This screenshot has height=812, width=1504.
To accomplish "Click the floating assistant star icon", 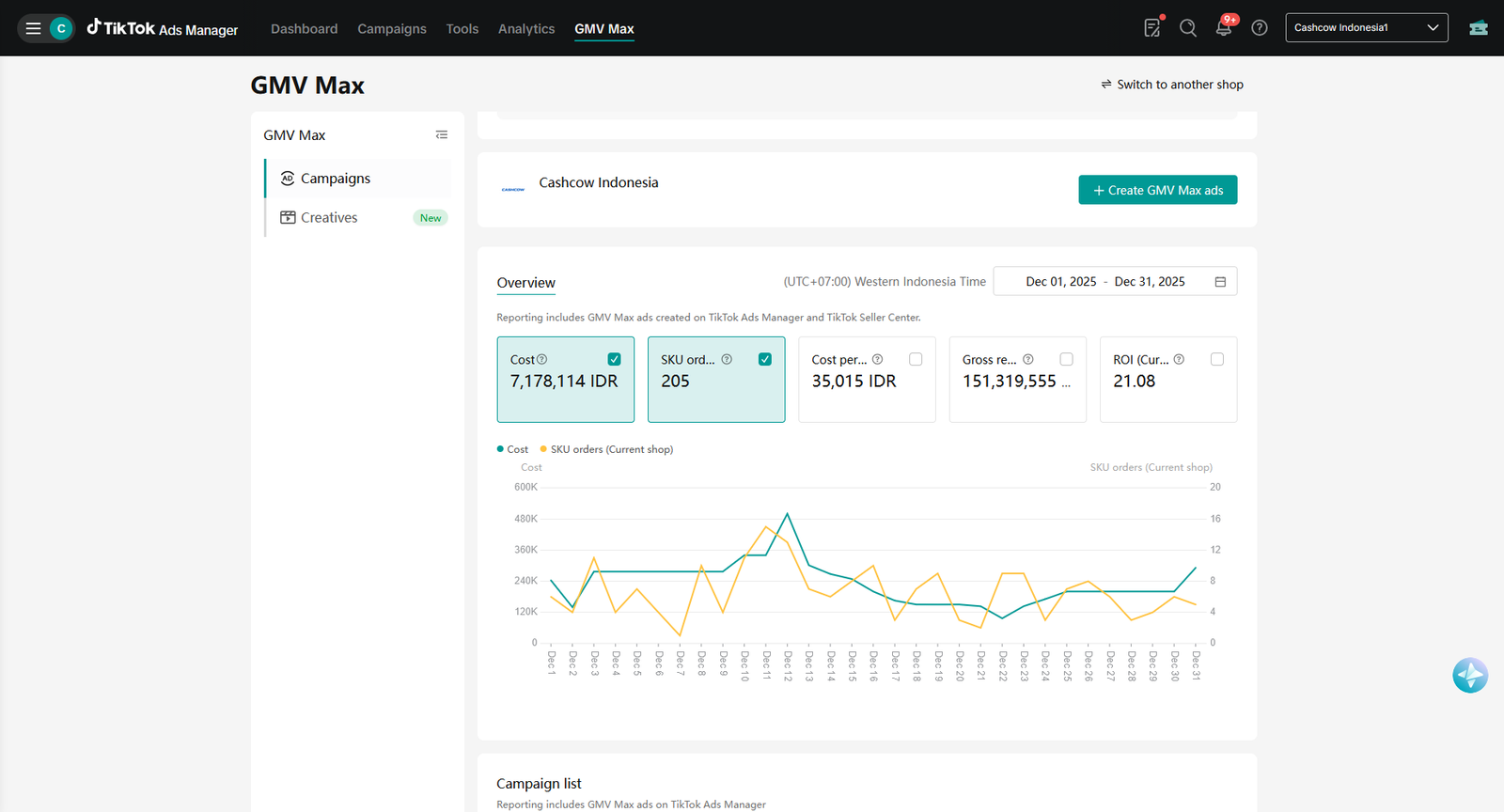I will point(1470,675).
